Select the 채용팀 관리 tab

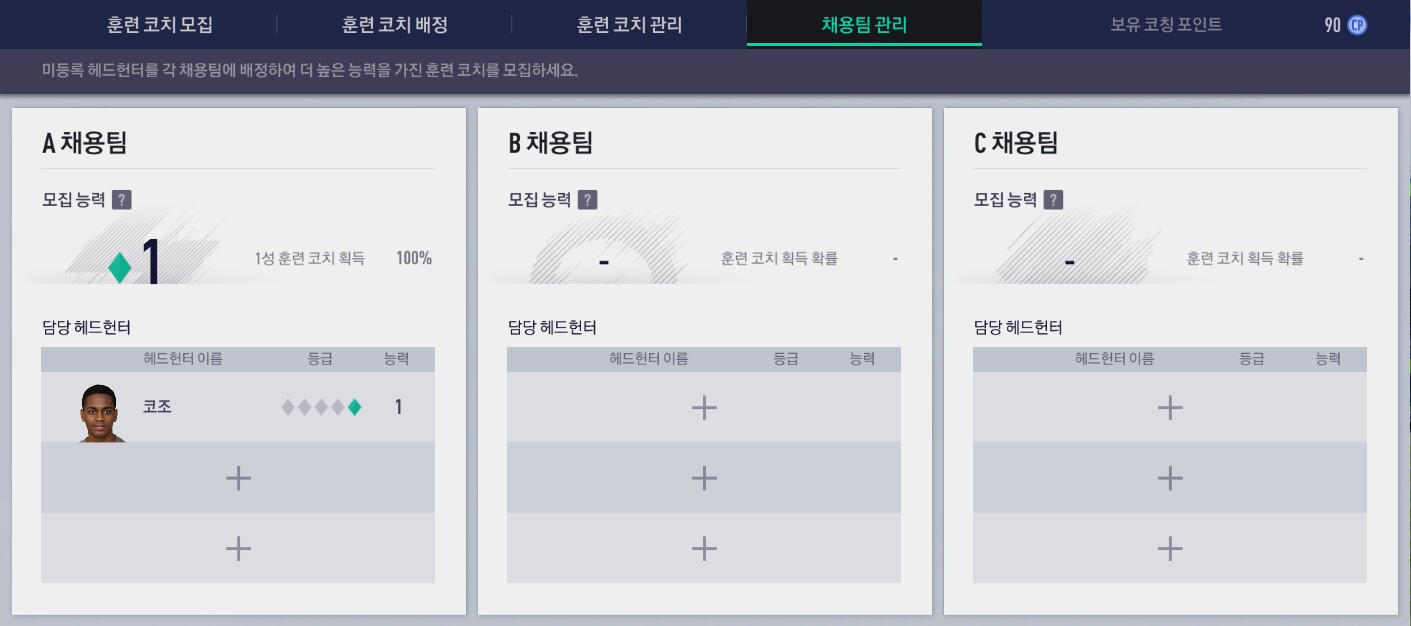coord(864,25)
